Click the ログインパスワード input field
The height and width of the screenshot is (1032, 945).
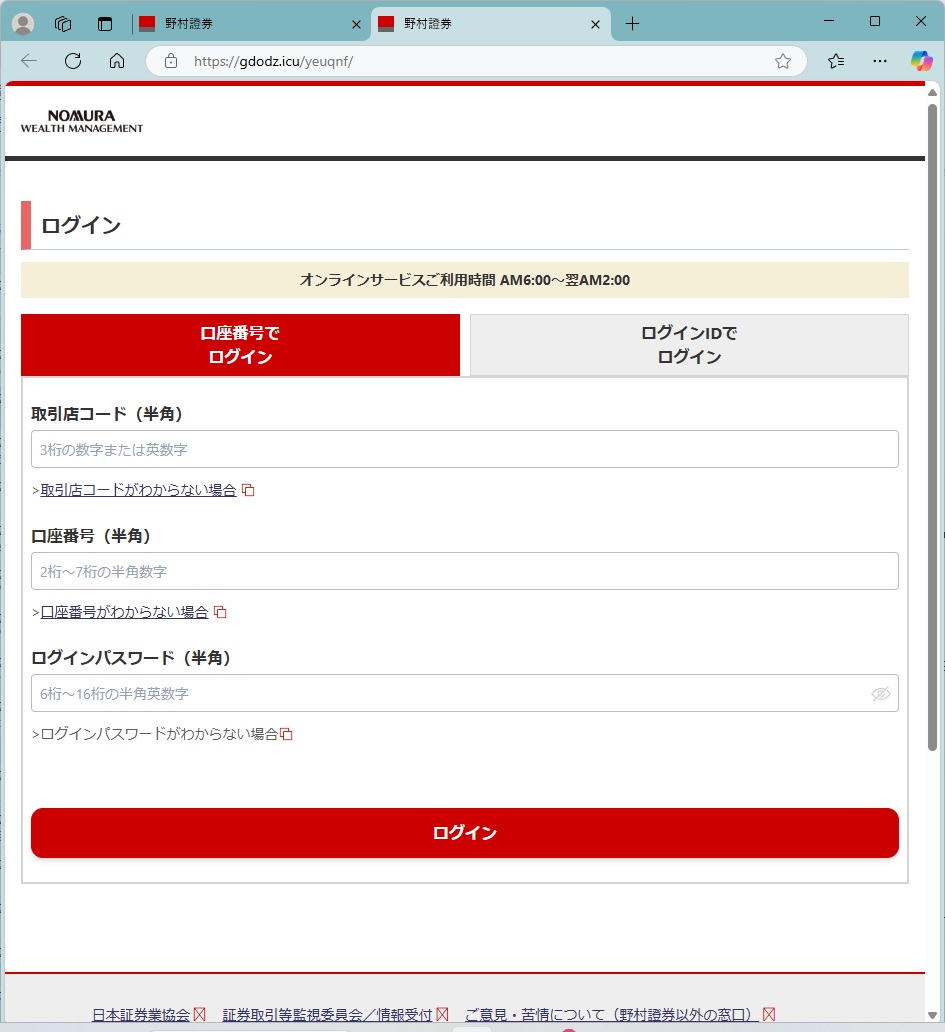point(465,693)
